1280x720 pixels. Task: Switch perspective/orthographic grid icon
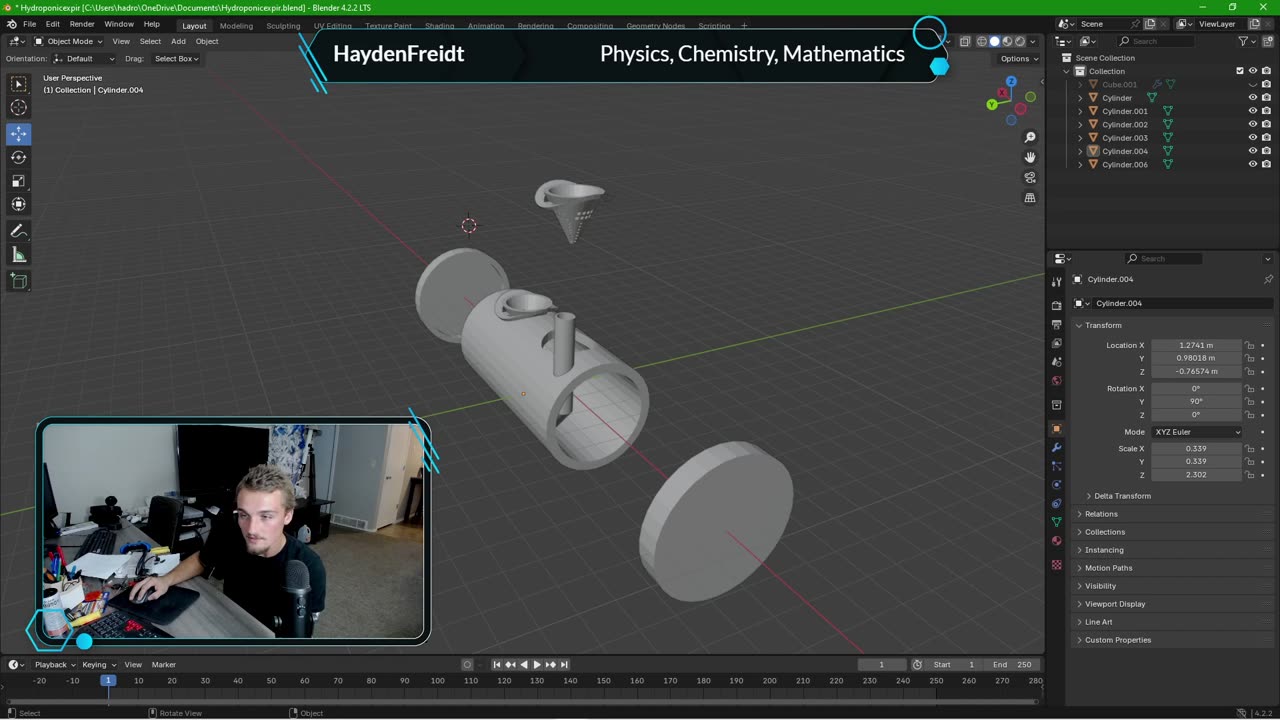[x=1030, y=198]
